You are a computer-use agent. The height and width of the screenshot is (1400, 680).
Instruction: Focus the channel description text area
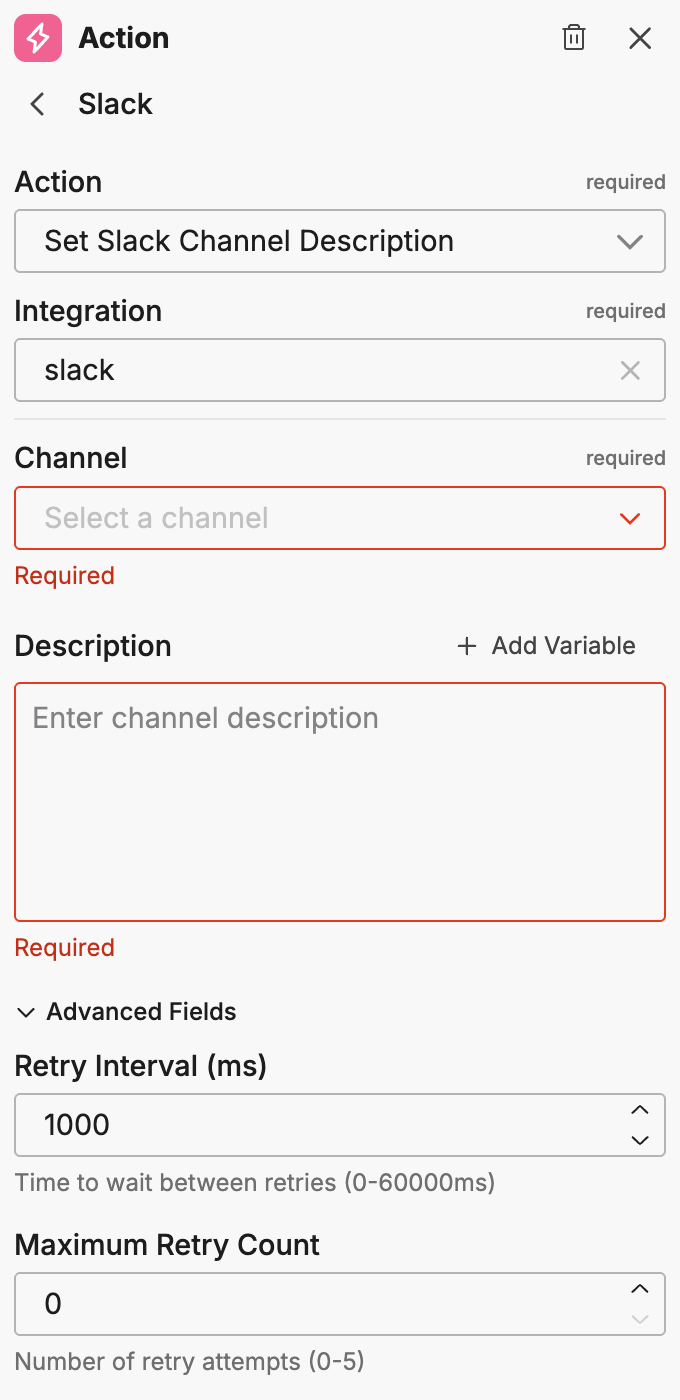(340, 801)
